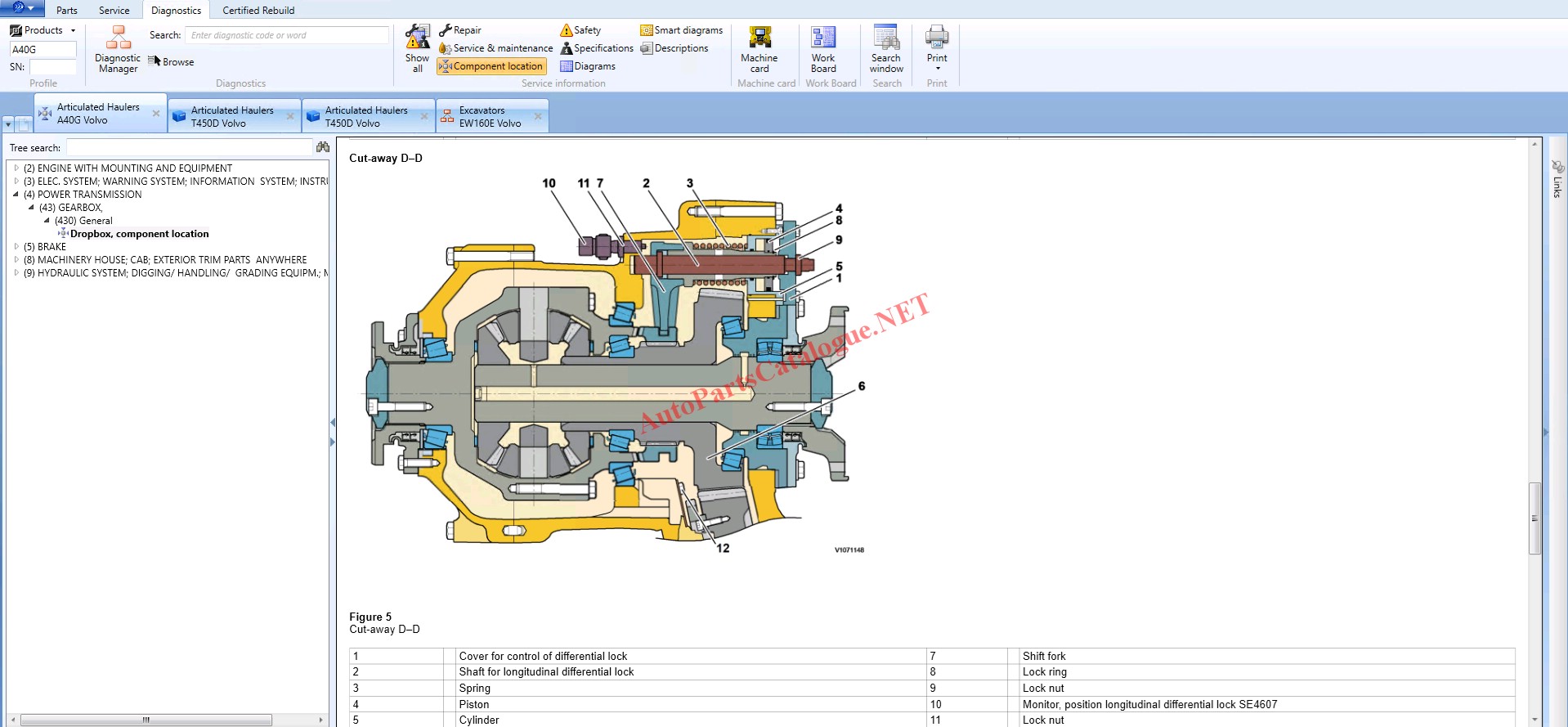Switch to Excavators EW160E Volvo tab
Image resolution: width=1568 pixels, height=727 pixels.
coord(489,117)
